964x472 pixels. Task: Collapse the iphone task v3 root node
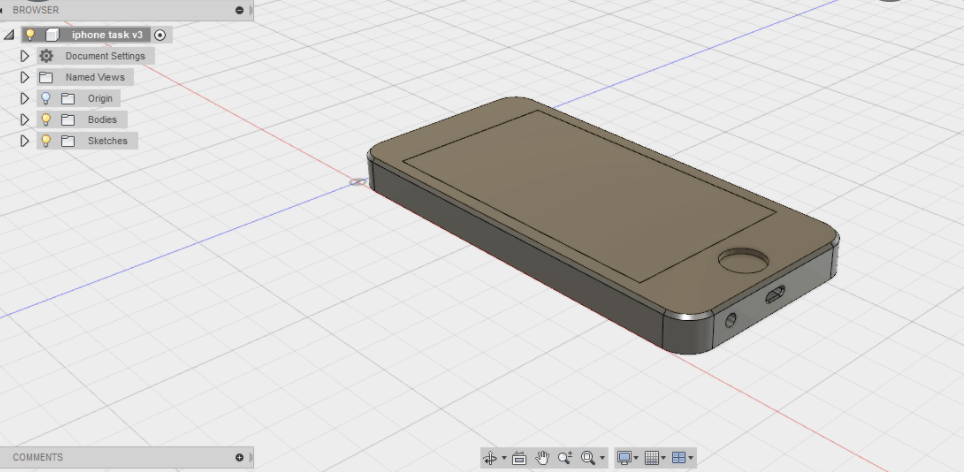(9, 35)
